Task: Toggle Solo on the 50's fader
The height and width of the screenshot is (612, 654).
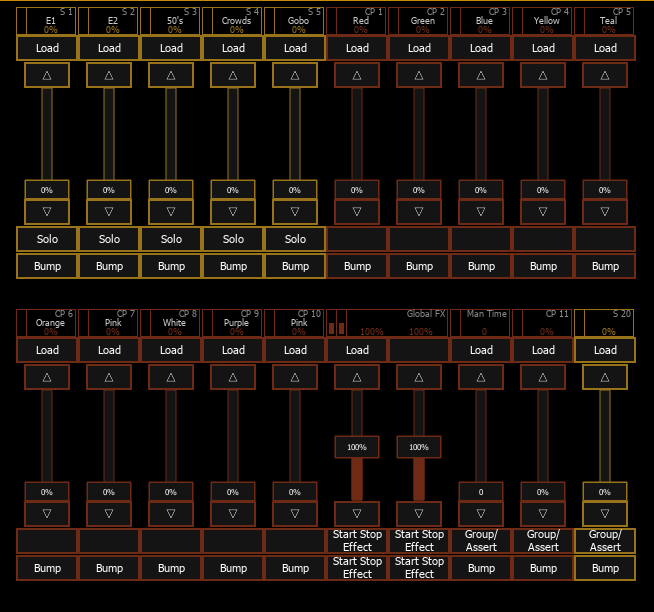Action: pos(171,239)
